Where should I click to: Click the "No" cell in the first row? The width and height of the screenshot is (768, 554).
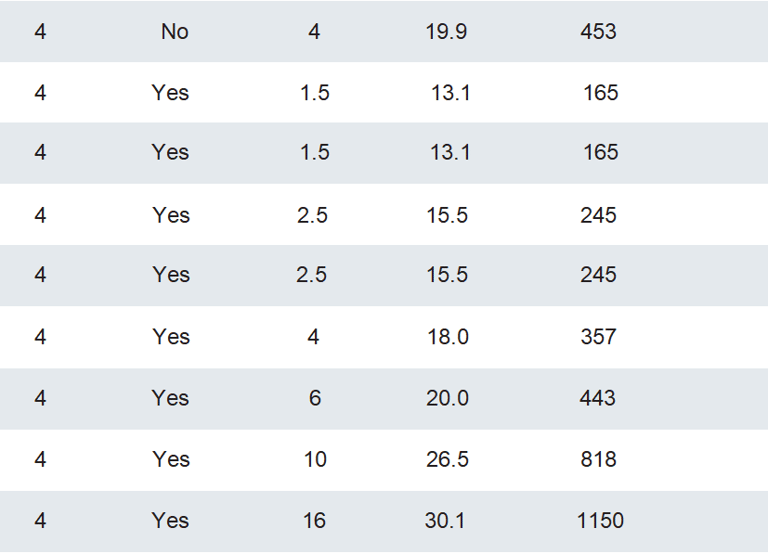click(x=174, y=32)
